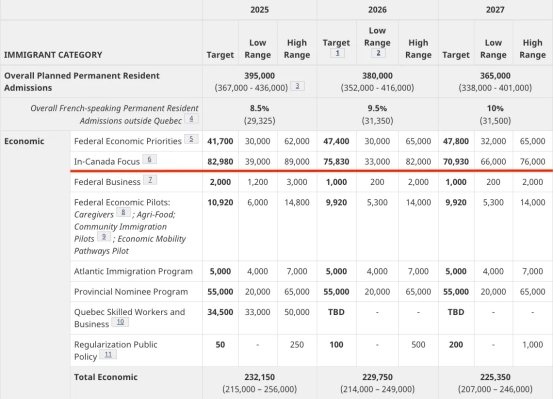The height and width of the screenshot is (399, 553).
Task: Select the Atlantic Immigration Program row label
Action: pos(133,271)
